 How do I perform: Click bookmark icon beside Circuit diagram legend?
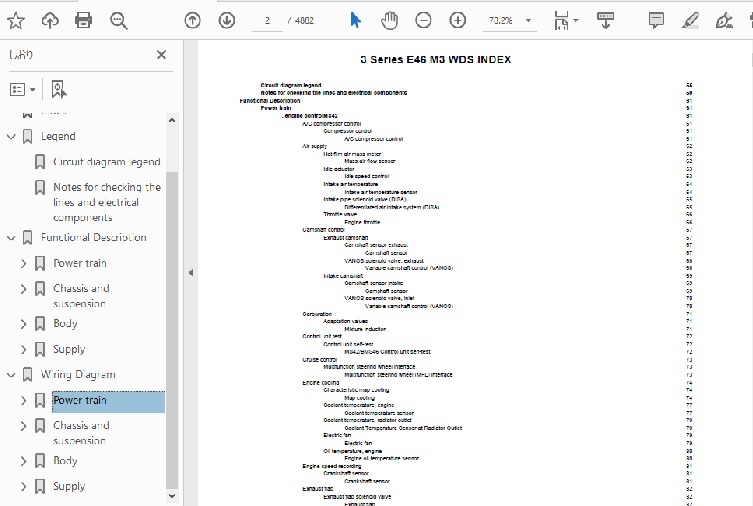40,162
